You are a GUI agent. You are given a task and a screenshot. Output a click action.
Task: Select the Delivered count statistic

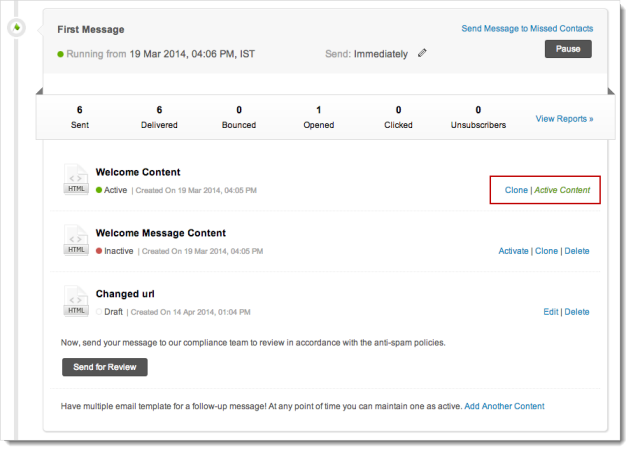(x=159, y=117)
